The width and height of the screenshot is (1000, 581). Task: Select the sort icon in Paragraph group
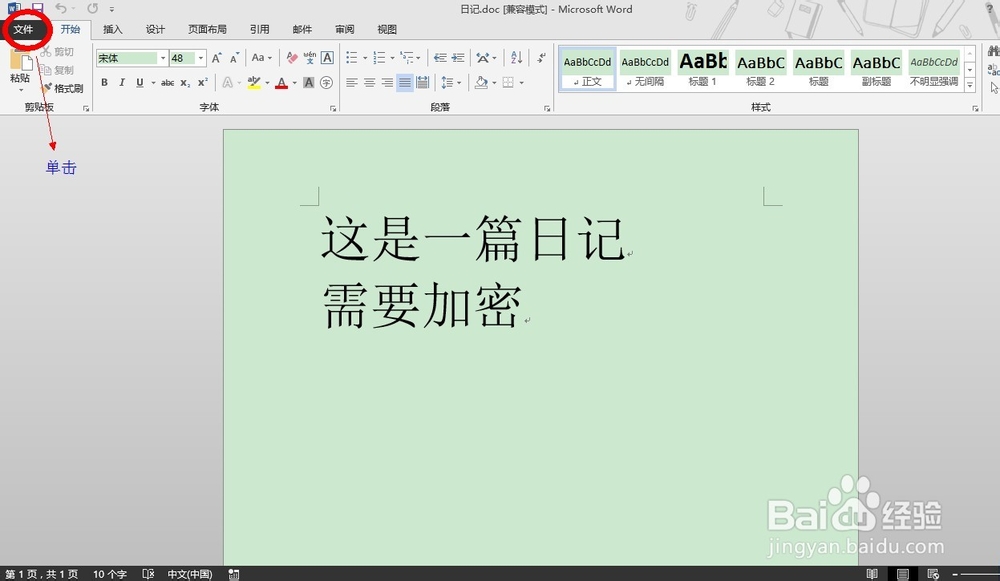click(x=516, y=58)
